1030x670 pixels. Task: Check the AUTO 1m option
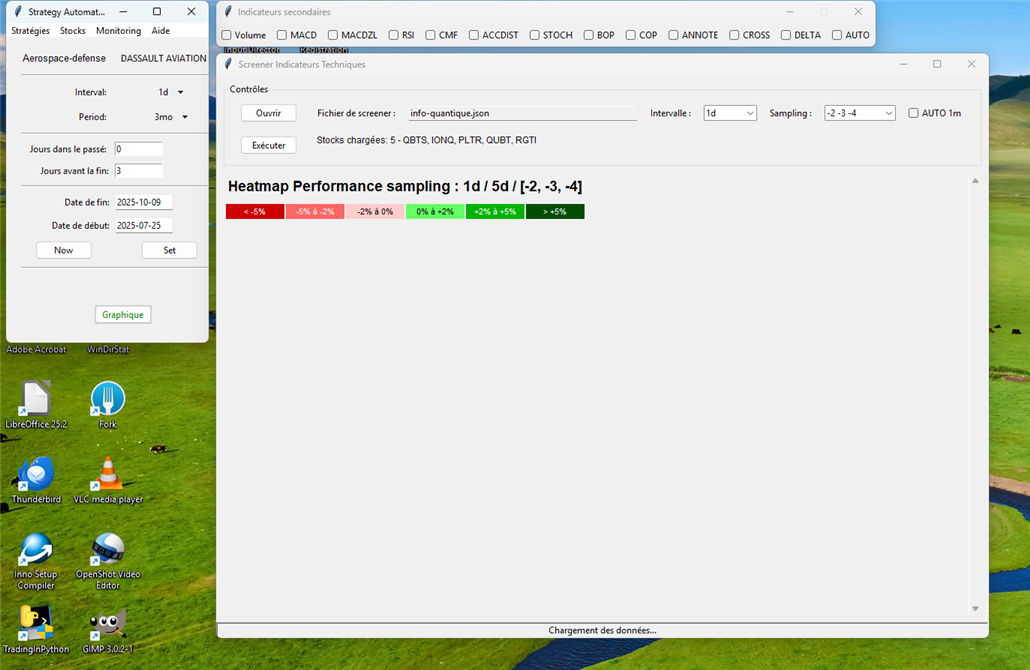point(914,113)
